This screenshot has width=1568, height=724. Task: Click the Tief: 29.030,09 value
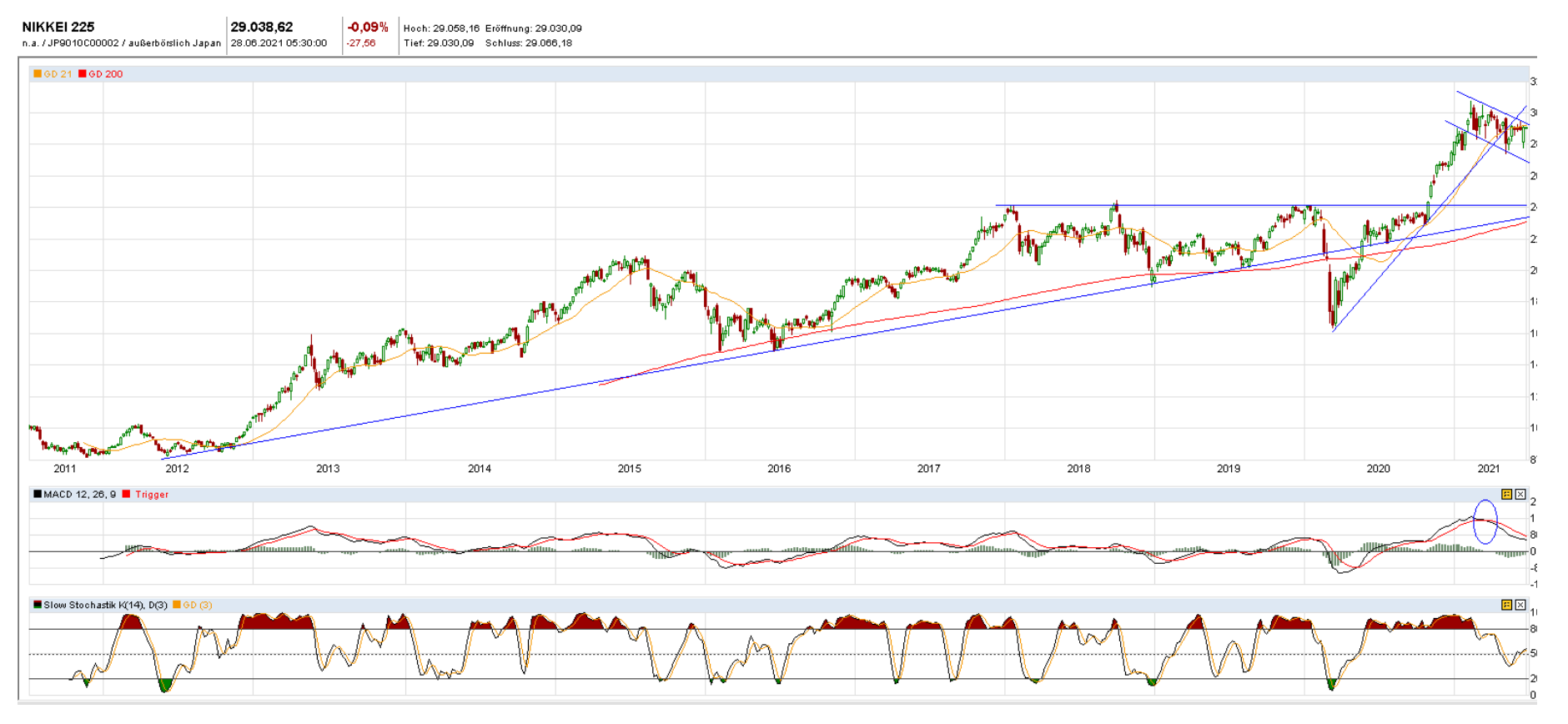[439, 43]
